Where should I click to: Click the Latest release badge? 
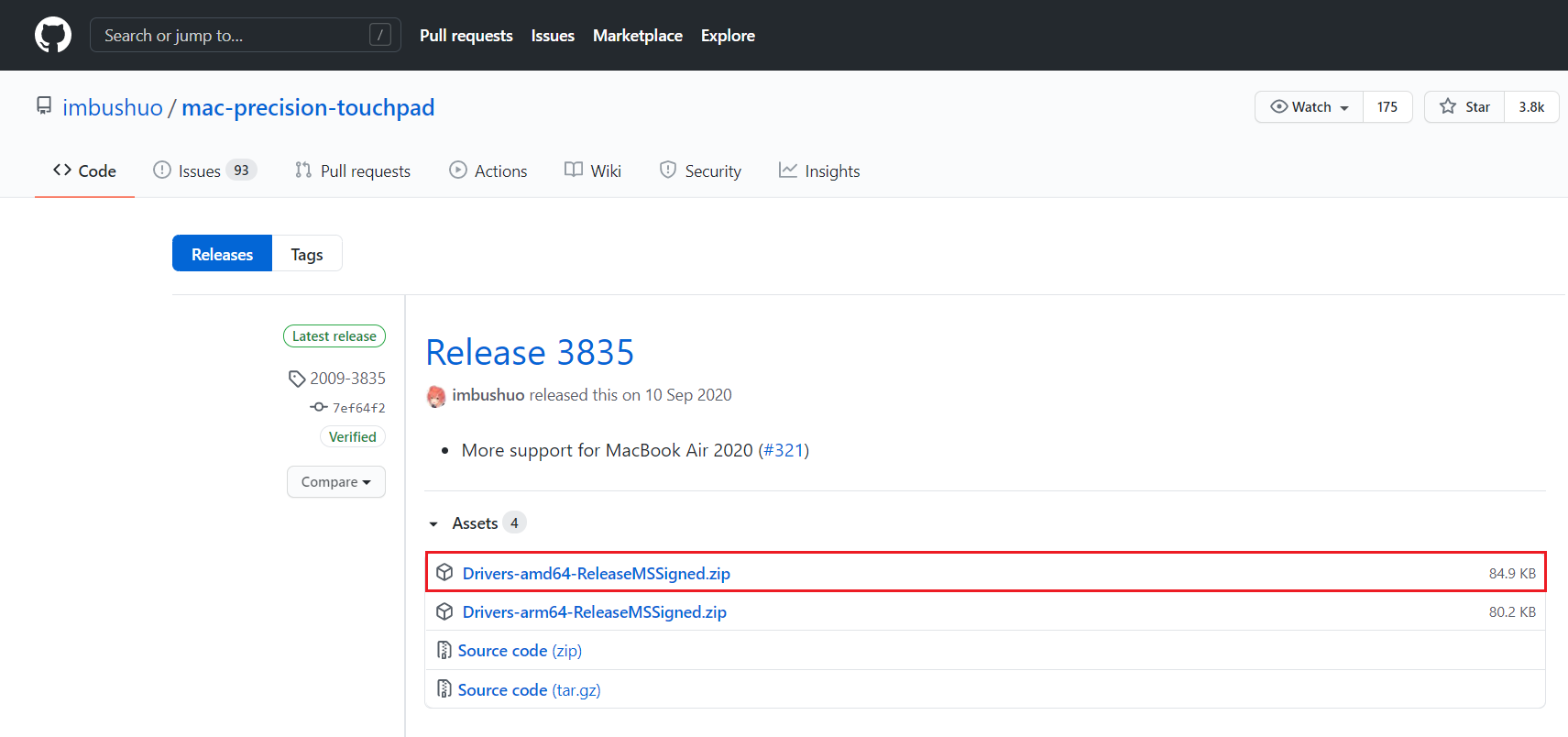pyautogui.click(x=334, y=336)
